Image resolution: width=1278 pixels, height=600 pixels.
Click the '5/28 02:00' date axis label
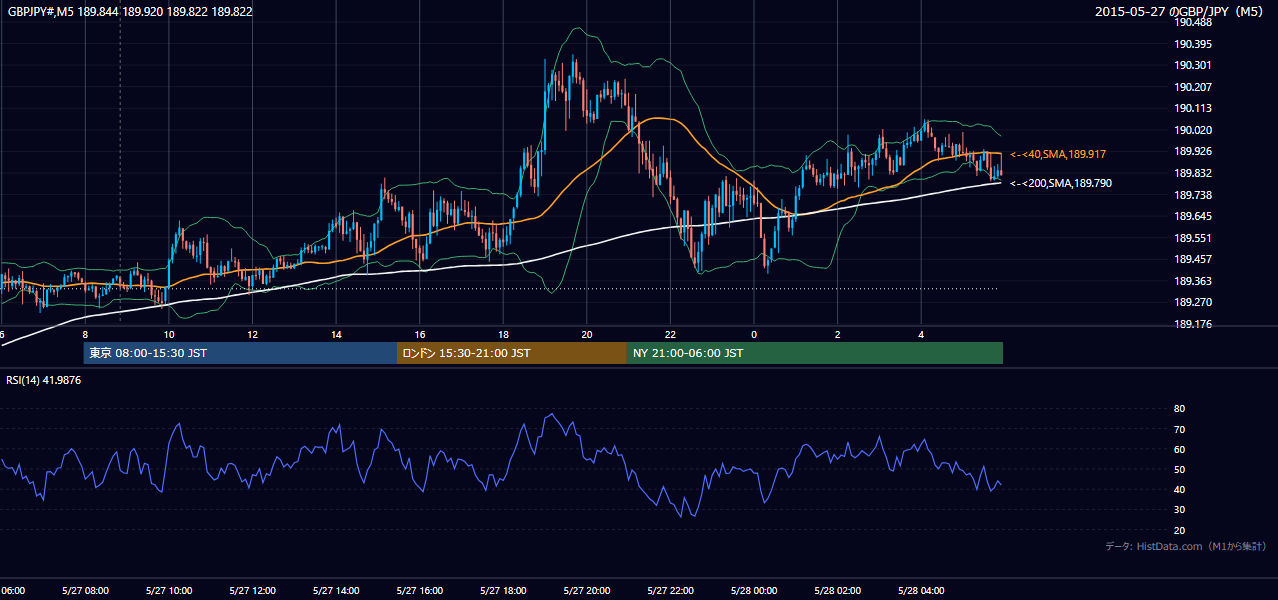point(838,590)
